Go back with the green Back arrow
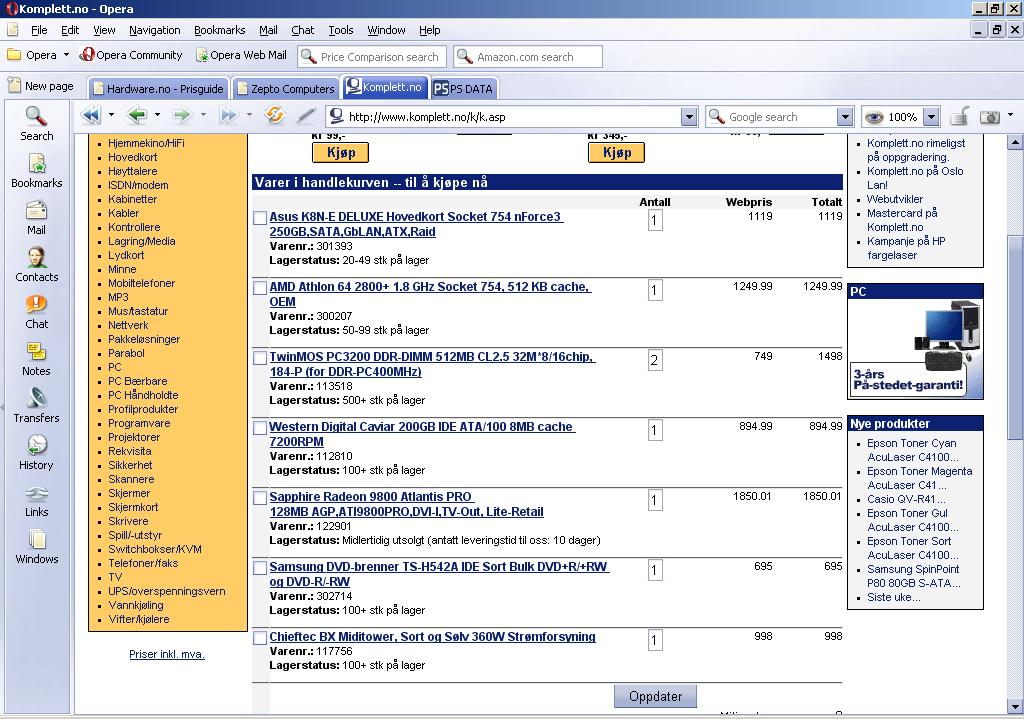Image resolution: width=1024 pixels, height=719 pixels. (x=137, y=116)
